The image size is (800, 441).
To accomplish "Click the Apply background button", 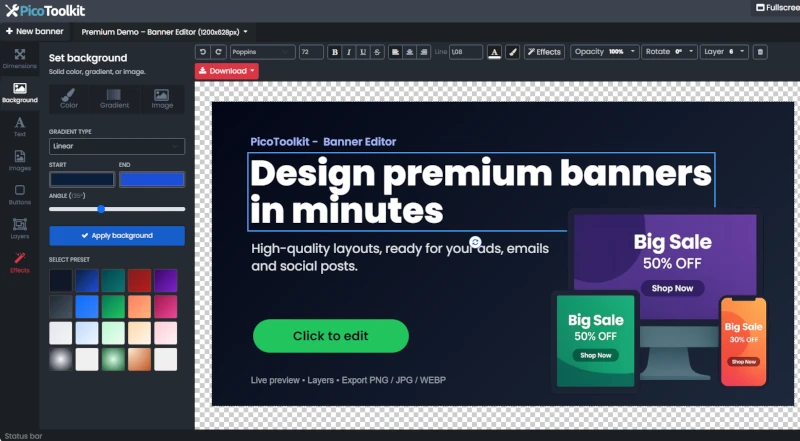I will 116,236.
